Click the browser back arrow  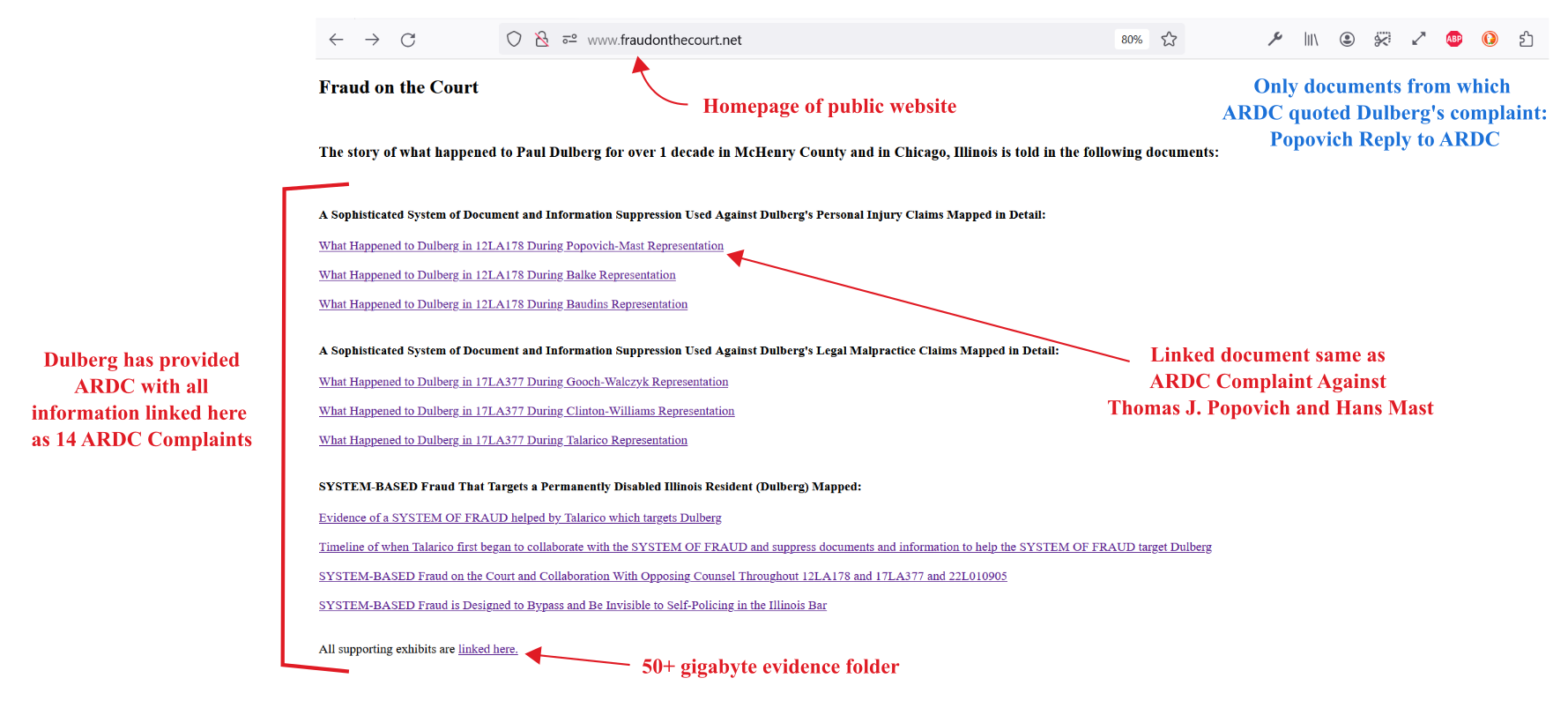pyautogui.click(x=336, y=40)
